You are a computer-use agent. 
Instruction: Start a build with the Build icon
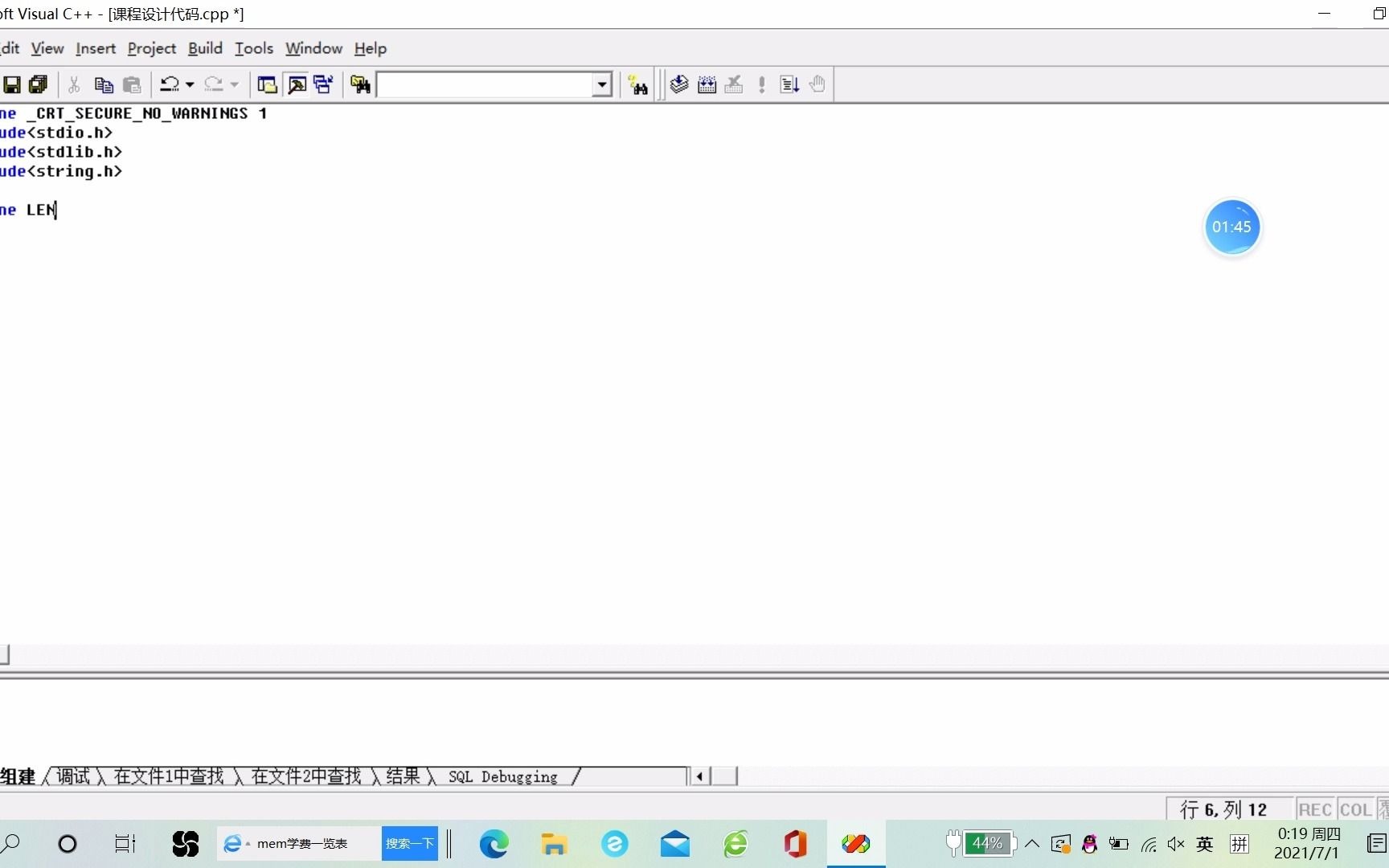pos(706,84)
